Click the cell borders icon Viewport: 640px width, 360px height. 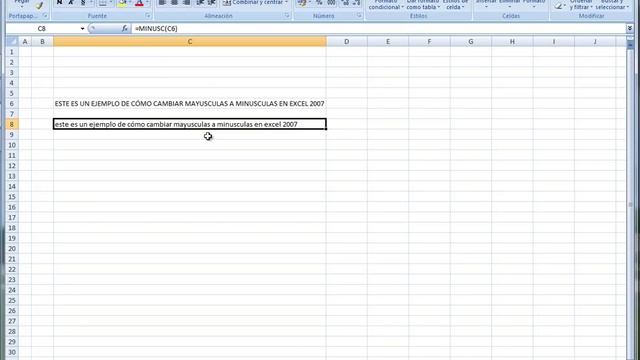click(x=102, y=2)
